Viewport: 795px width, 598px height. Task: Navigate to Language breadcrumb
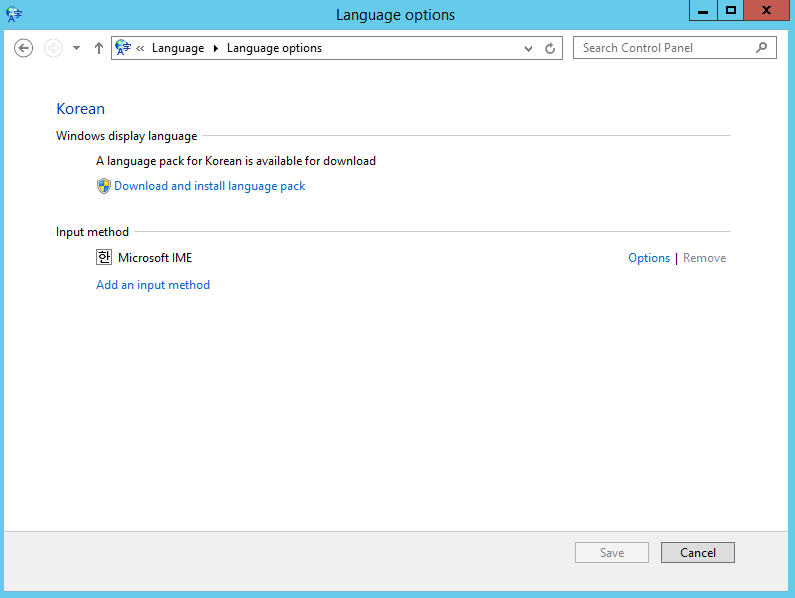click(178, 48)
